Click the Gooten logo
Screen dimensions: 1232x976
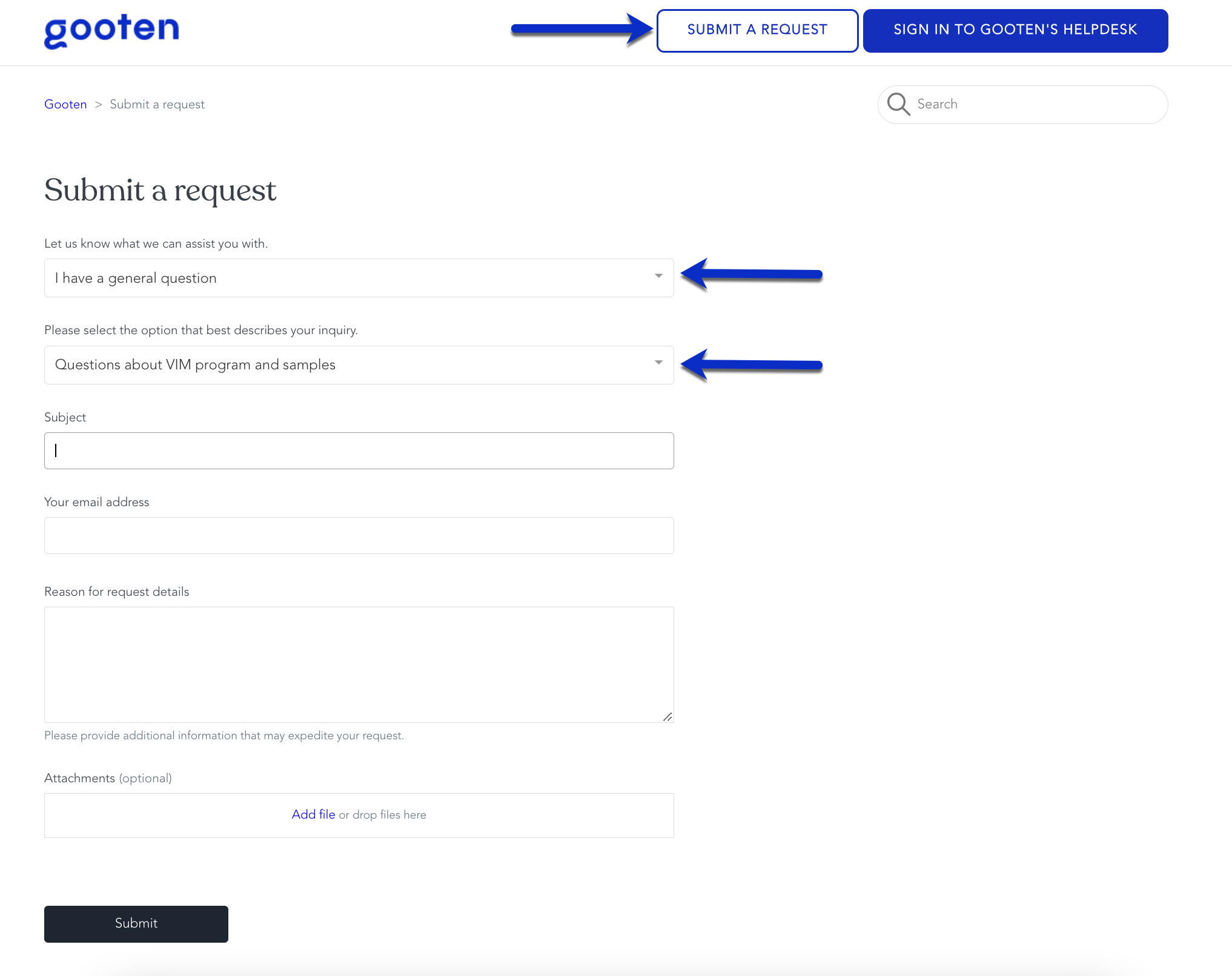click(111, 30)
